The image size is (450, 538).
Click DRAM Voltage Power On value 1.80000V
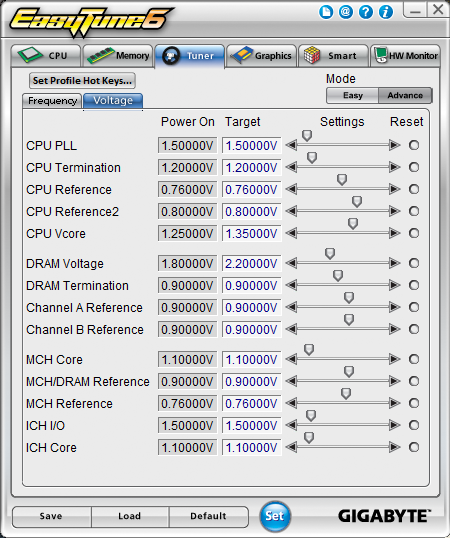(x=188, y=264)
